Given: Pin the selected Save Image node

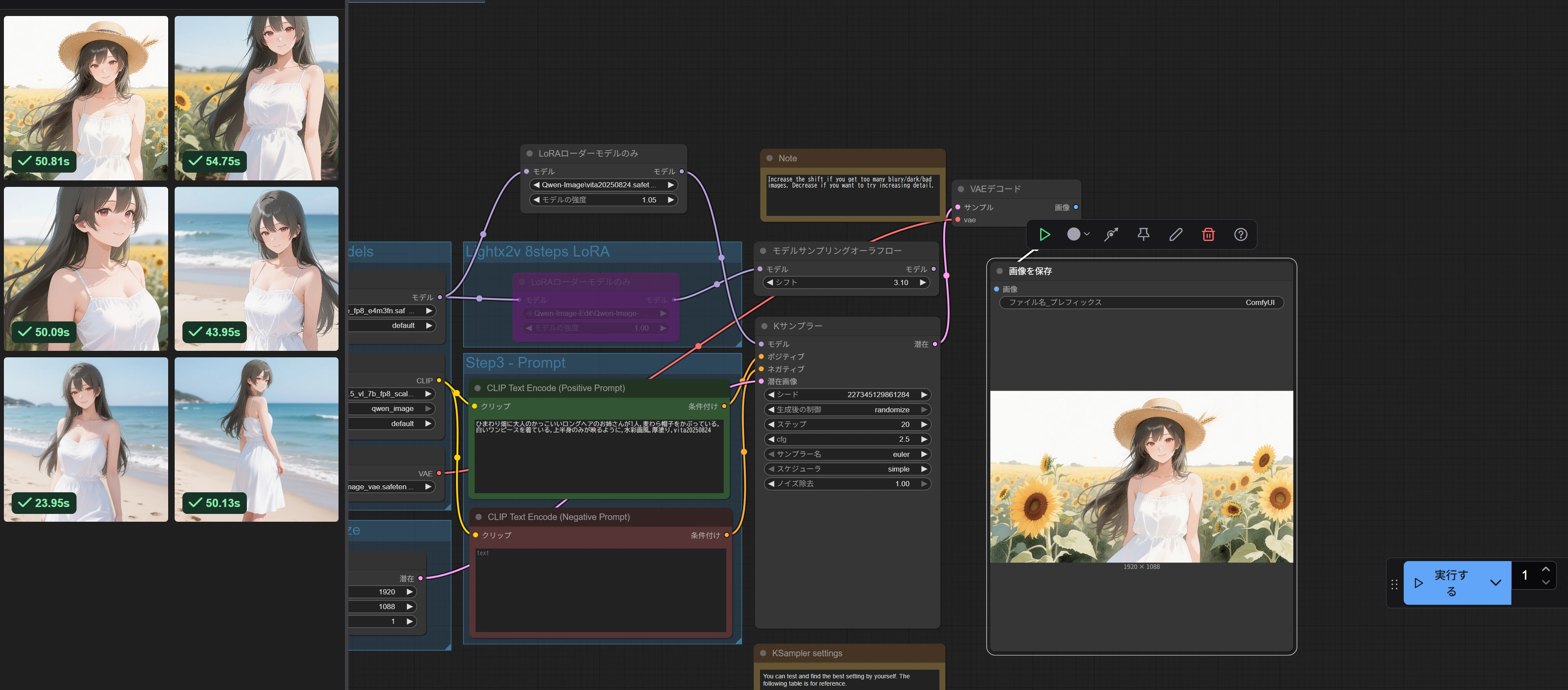Looking at the screenshot, I should click(x=1143, y=234).
